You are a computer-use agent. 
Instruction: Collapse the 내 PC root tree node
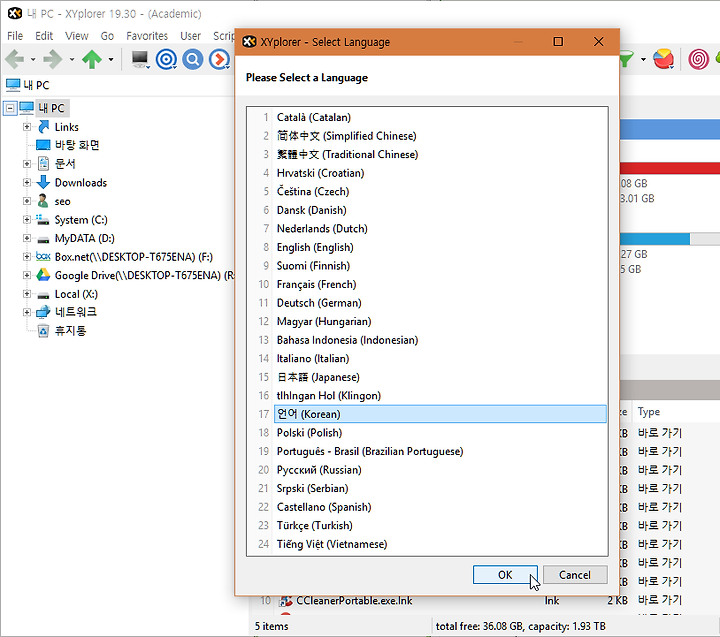click(x=10, y=108)
